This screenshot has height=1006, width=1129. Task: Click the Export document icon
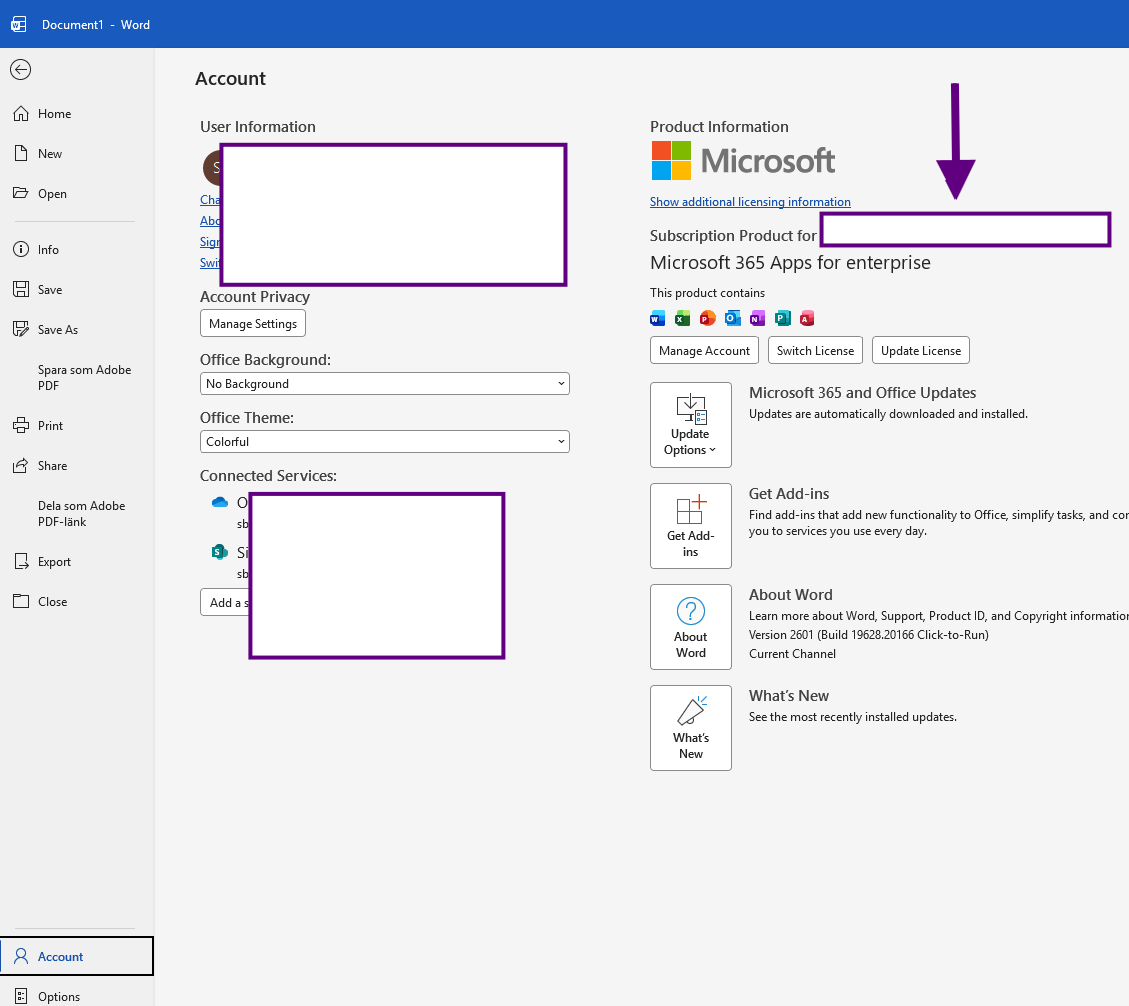(21, 561)
